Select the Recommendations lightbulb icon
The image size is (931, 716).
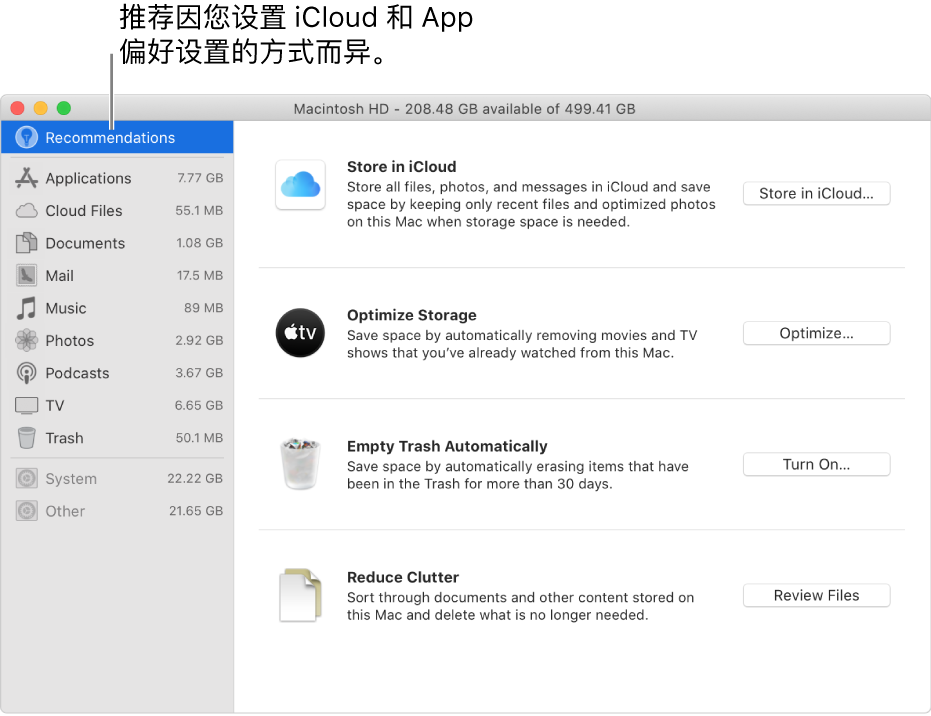click(27, 137)
